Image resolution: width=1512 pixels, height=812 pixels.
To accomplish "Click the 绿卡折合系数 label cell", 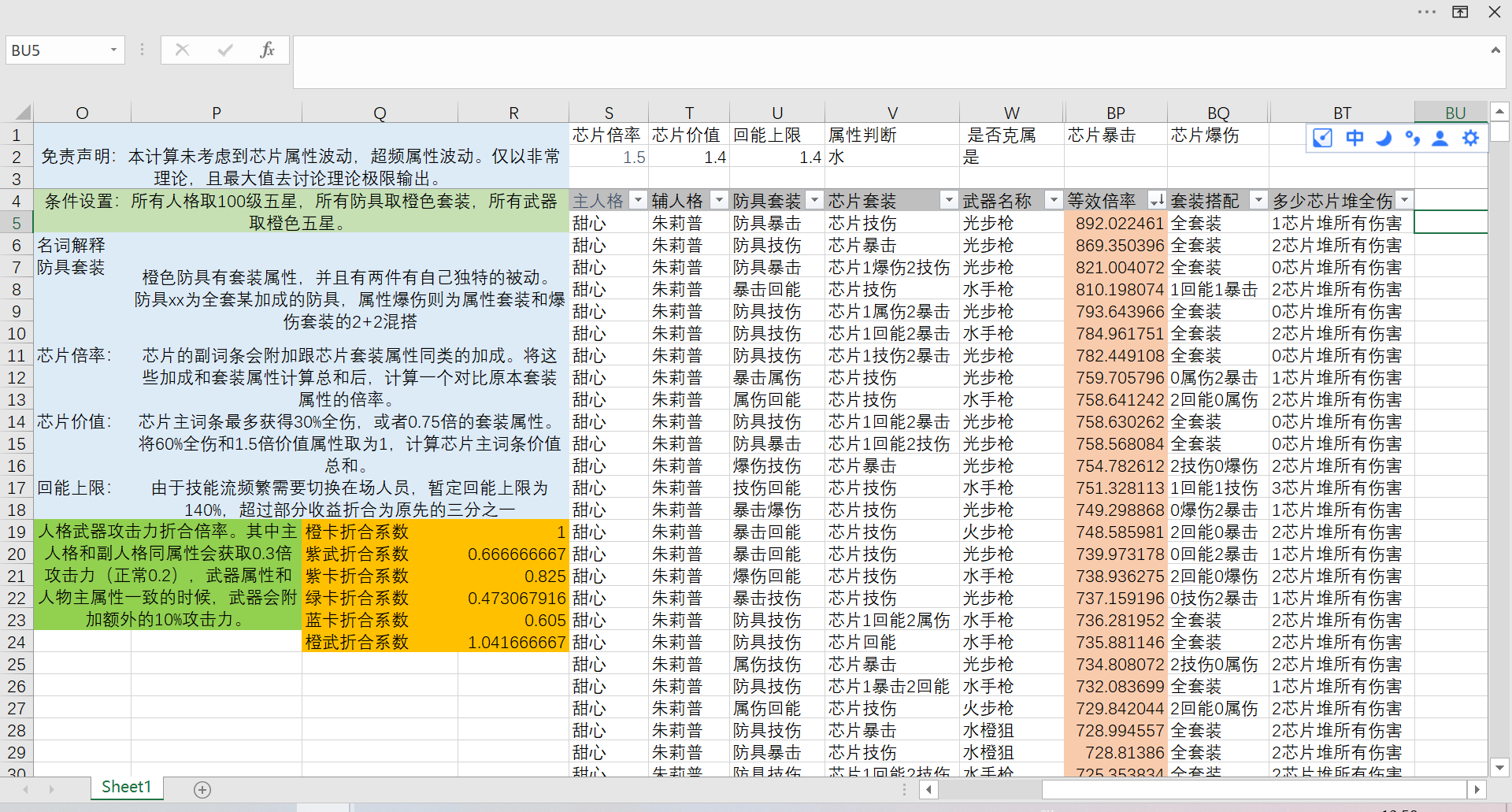I will 380,598.
